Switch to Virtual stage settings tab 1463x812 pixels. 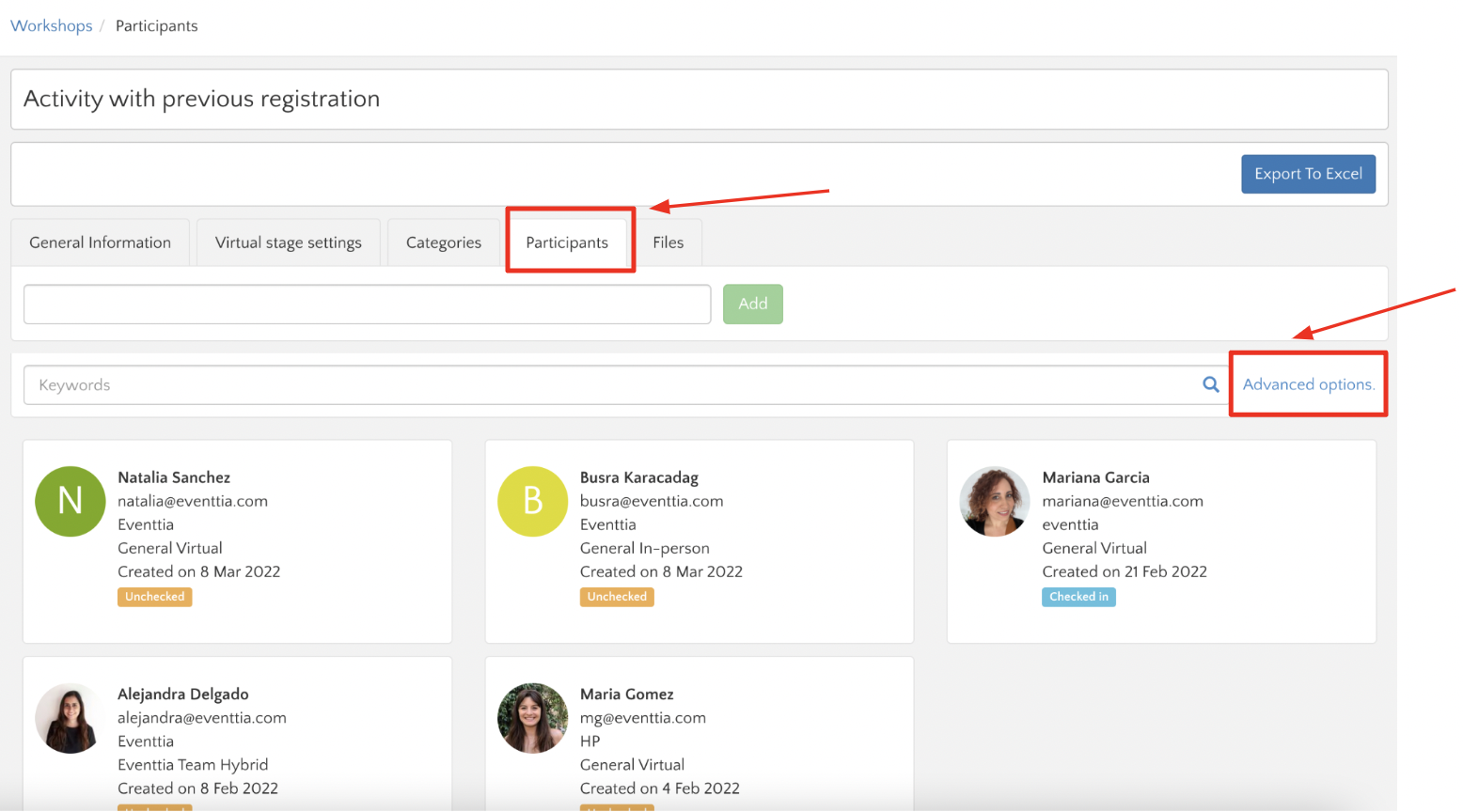[288, 242]
